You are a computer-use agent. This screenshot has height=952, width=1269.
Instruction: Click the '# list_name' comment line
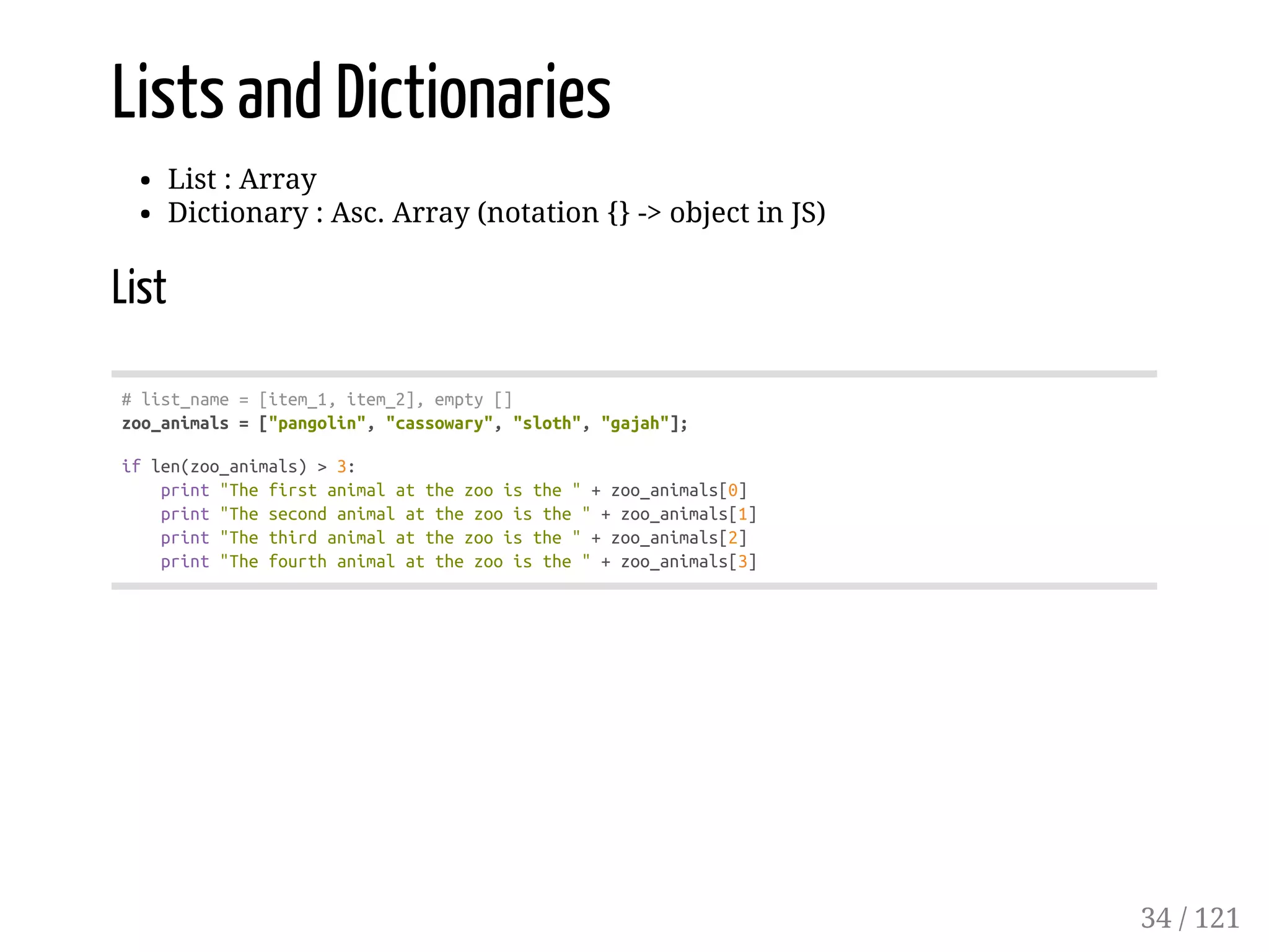(316, 400)
